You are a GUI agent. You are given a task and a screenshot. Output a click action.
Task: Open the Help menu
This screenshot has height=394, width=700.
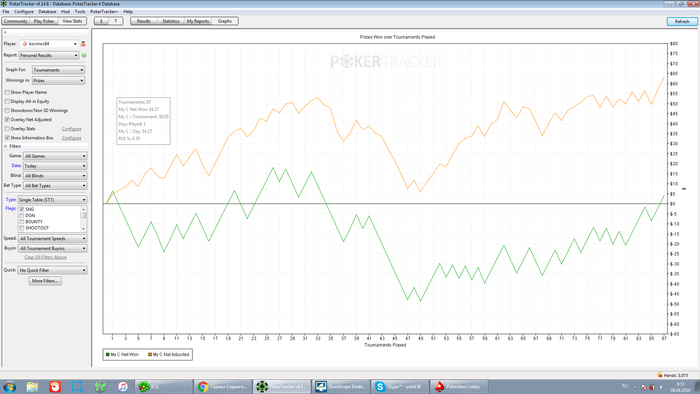(128, 12)
